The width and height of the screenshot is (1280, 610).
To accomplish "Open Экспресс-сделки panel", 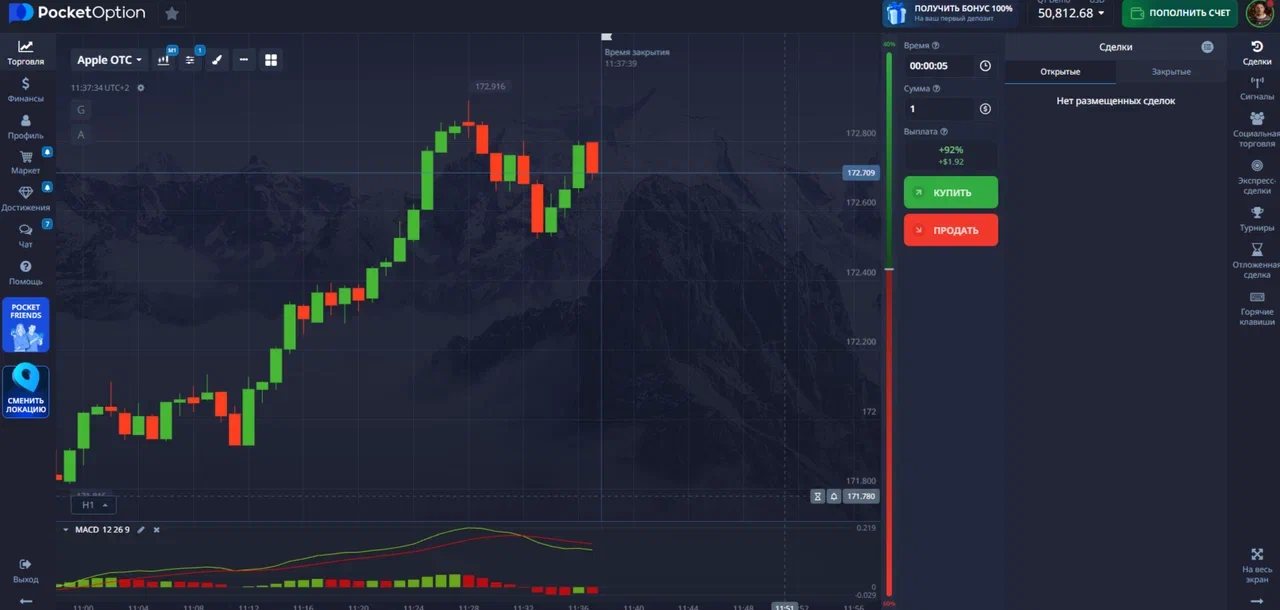I will click(x=1257, y=178).
